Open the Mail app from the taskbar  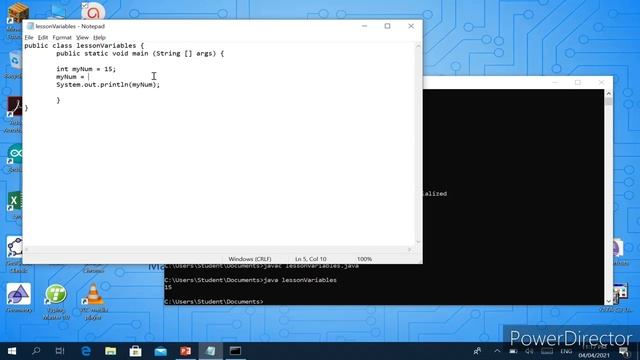[160, 351]
